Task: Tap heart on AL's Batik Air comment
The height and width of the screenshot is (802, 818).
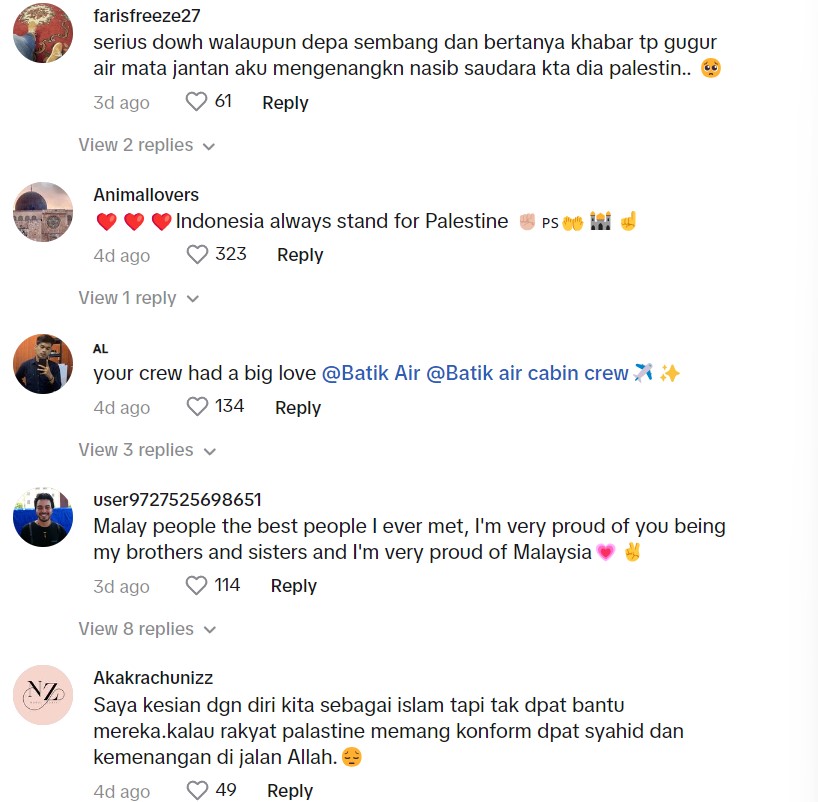Action: 197,407
